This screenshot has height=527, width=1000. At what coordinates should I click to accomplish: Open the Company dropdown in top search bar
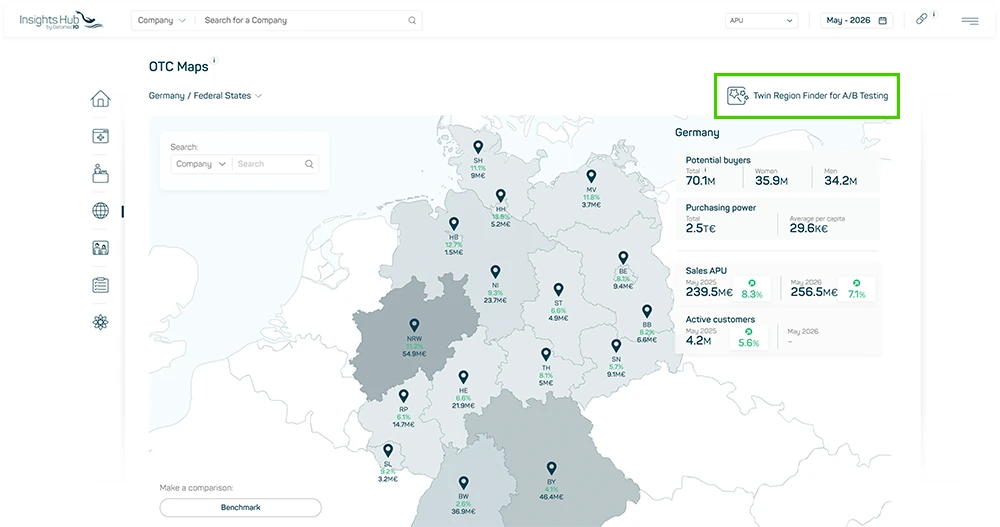point(161,20)
